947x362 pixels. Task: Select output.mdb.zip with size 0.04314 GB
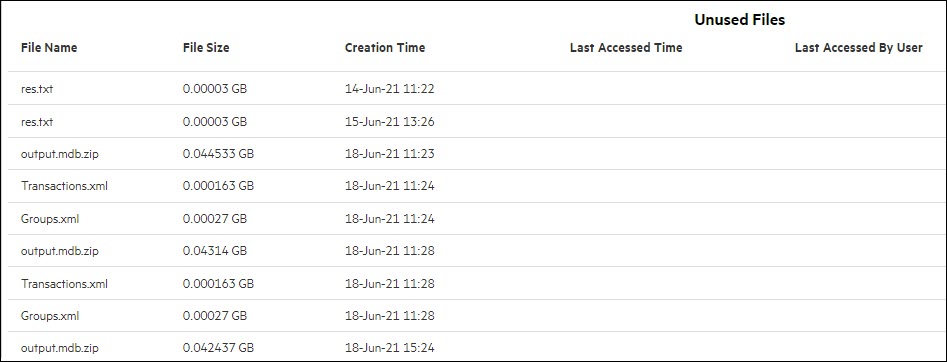tap(474, 251)
